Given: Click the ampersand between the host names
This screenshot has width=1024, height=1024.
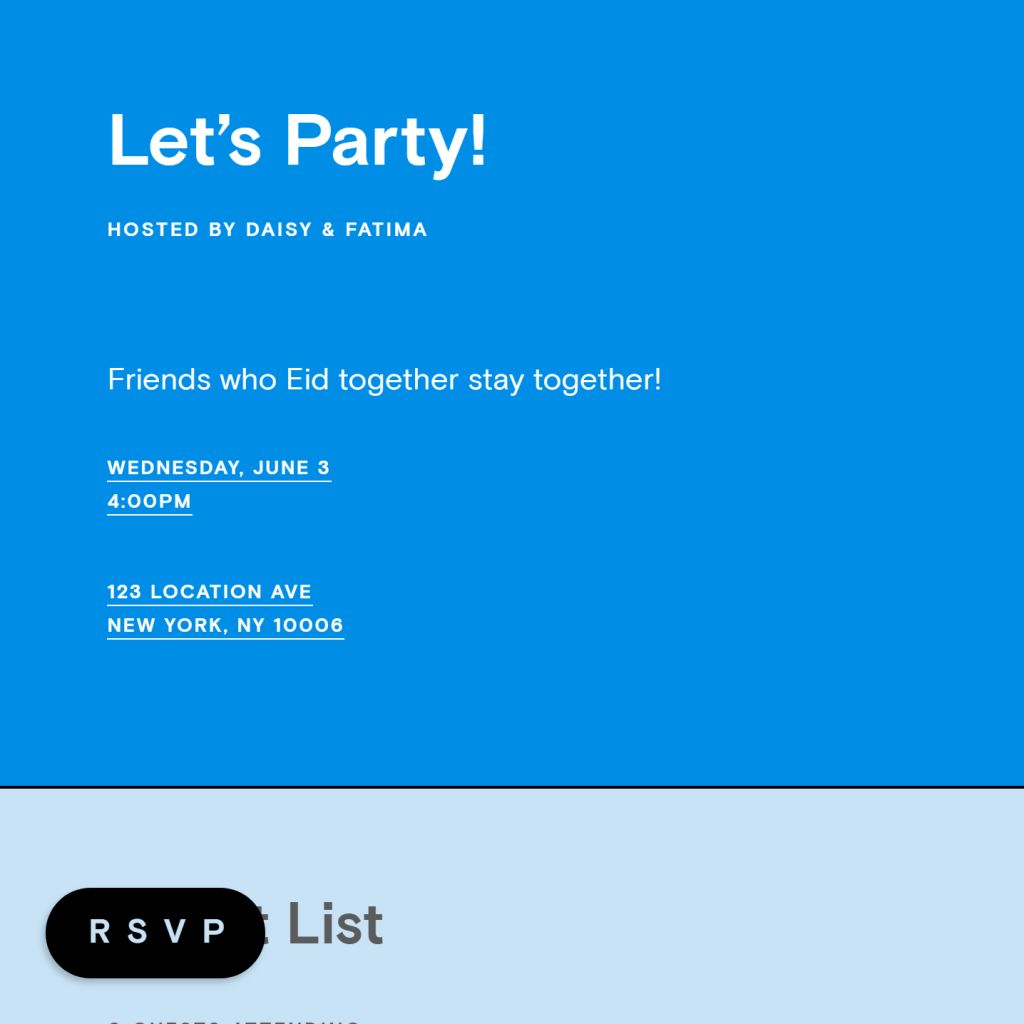Looking at the screenshot, I should click(328, 229).
